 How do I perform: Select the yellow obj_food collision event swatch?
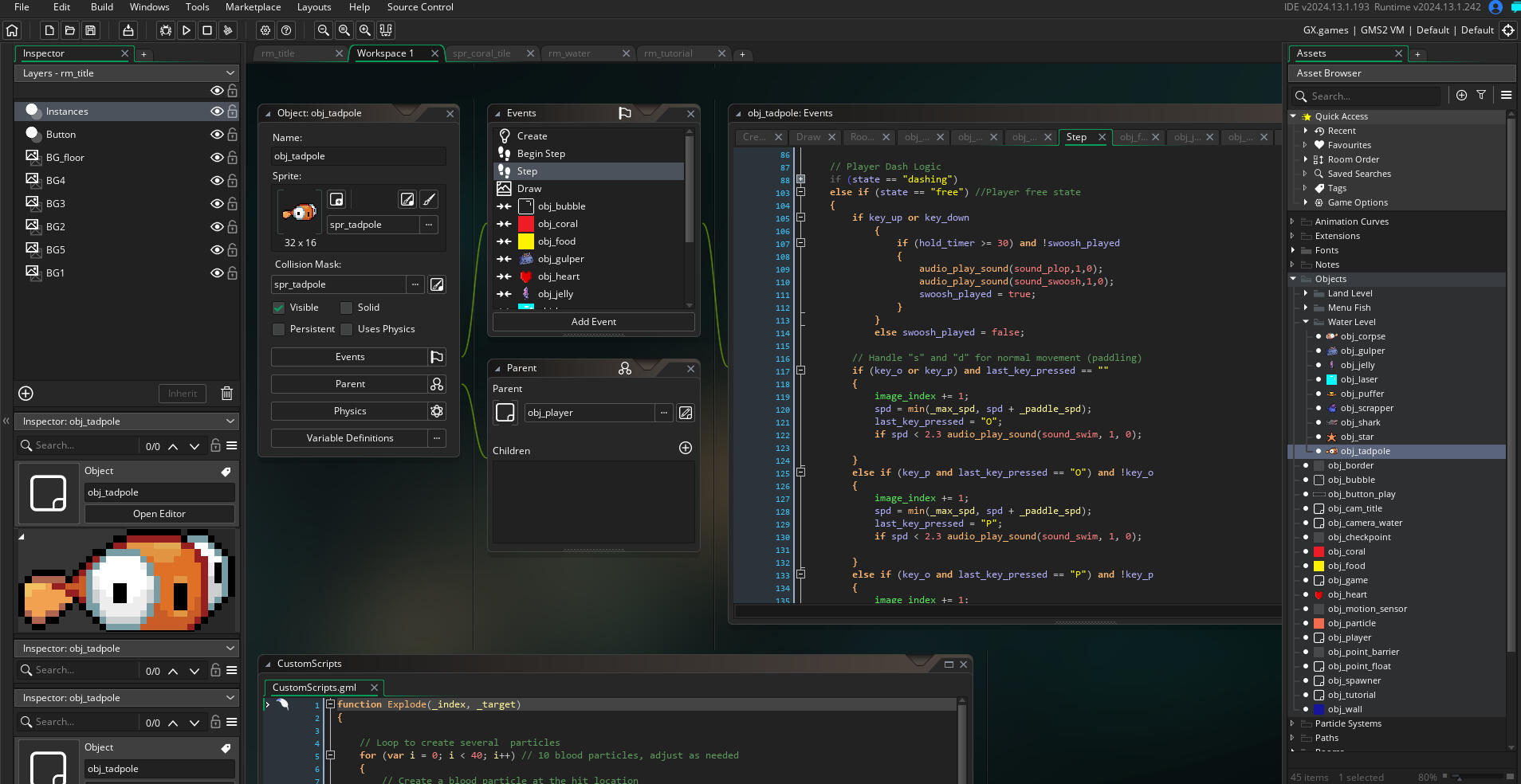click(526, 241)
